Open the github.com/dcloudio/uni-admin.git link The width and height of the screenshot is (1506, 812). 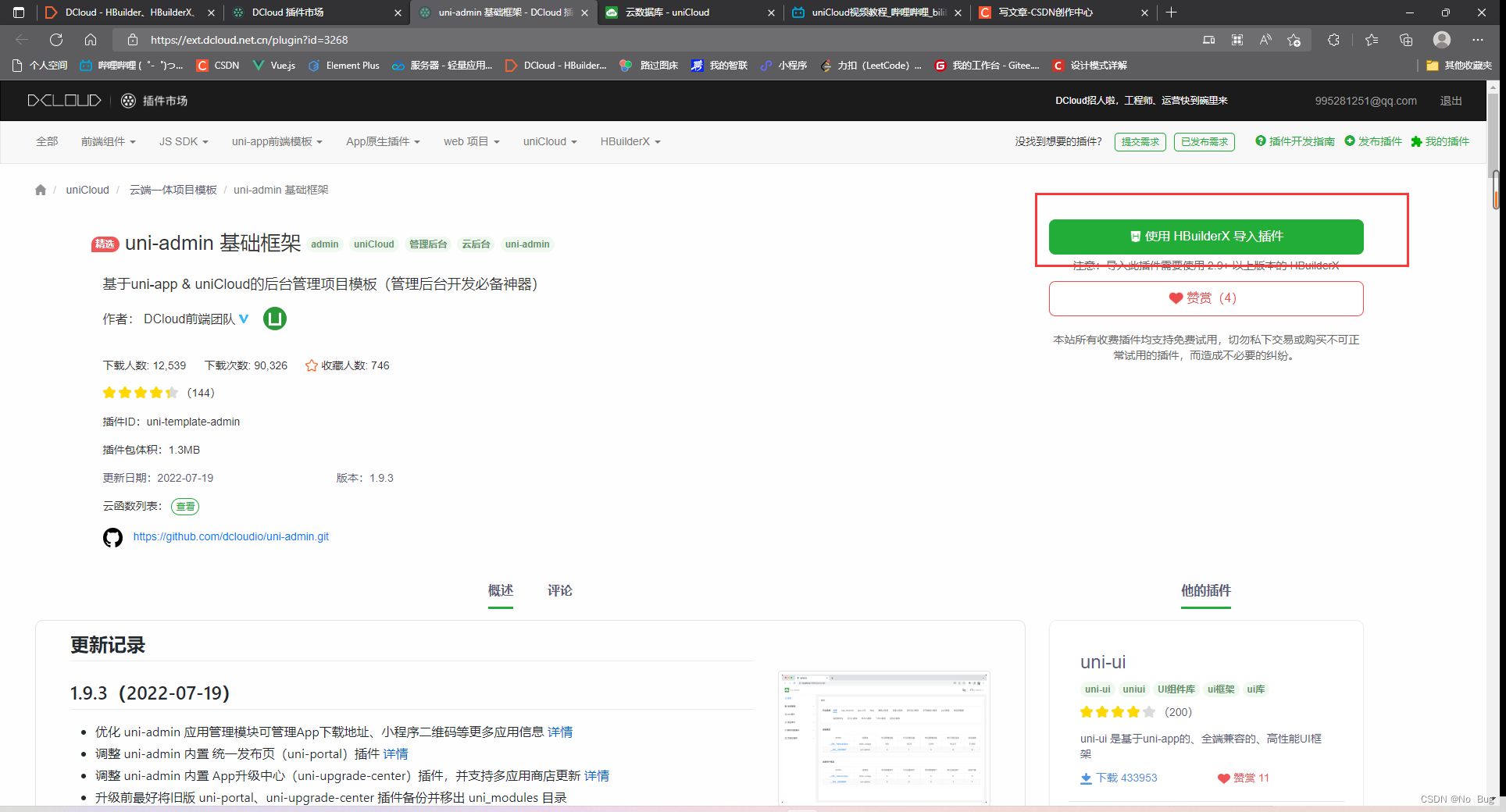(230, 537)
